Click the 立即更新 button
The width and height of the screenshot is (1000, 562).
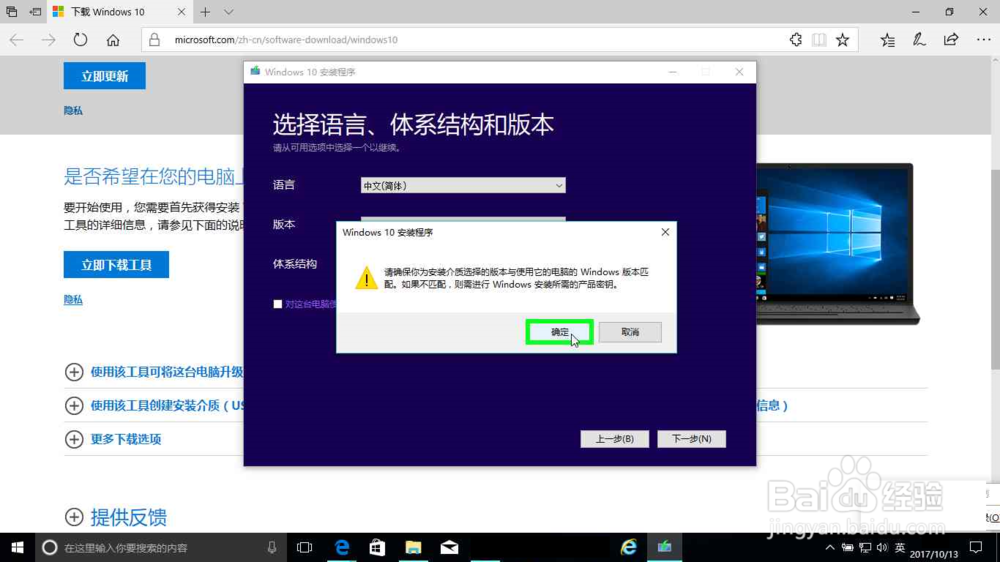tap(105, 76)
